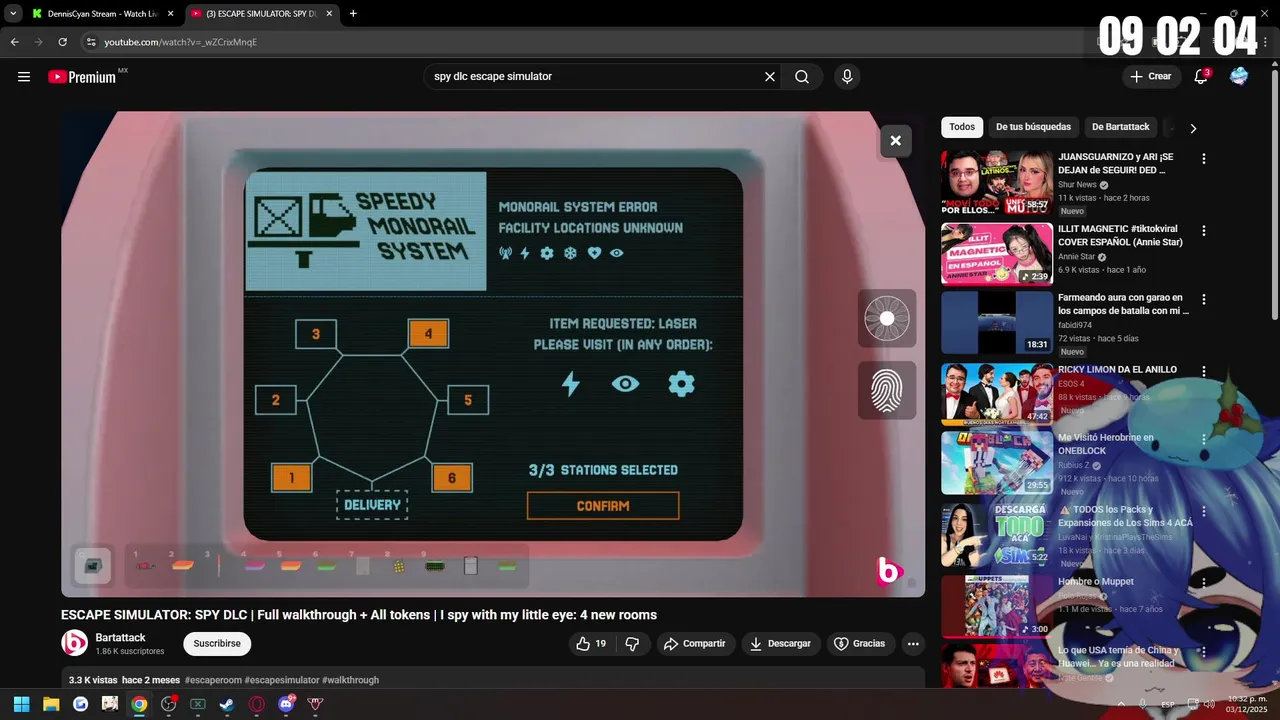
Task: Select De tus búsquedas chip
Action: (1033, 127)
